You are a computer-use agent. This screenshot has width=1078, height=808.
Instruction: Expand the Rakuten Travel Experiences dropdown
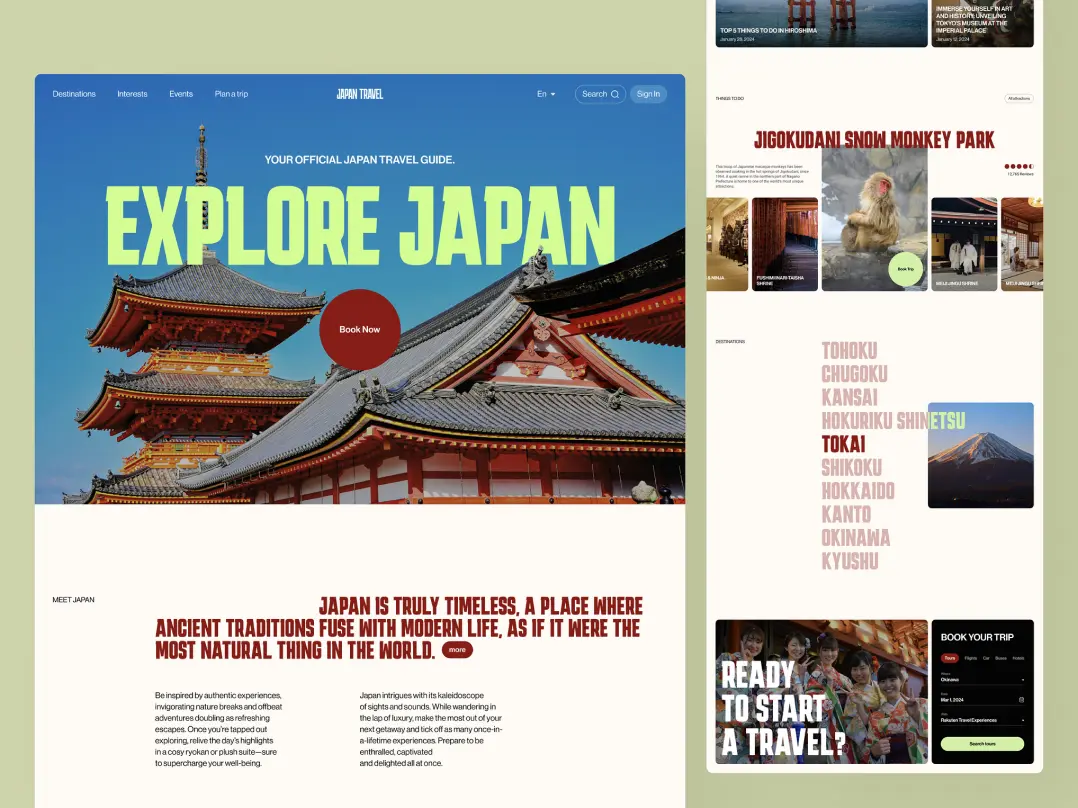click(1022, 720)
